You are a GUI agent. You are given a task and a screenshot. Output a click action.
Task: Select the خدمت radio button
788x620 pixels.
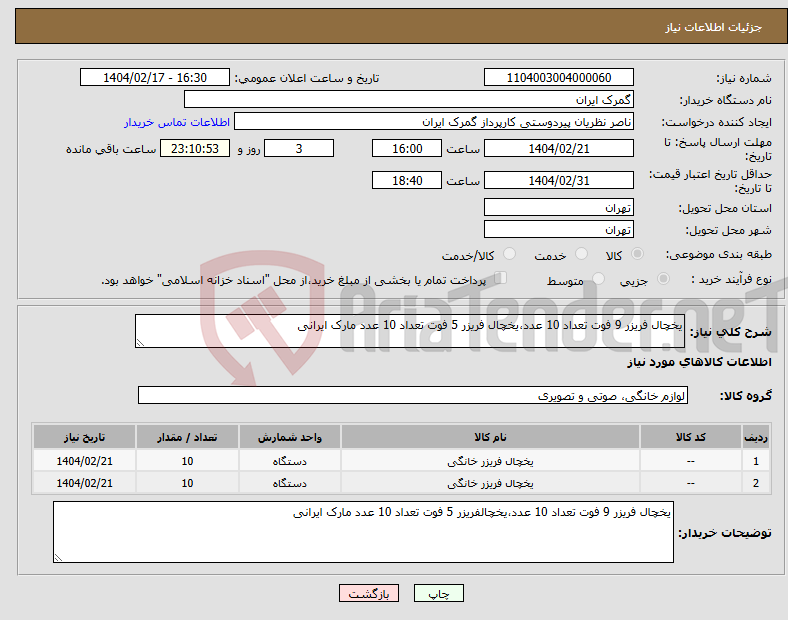[581, 254]
